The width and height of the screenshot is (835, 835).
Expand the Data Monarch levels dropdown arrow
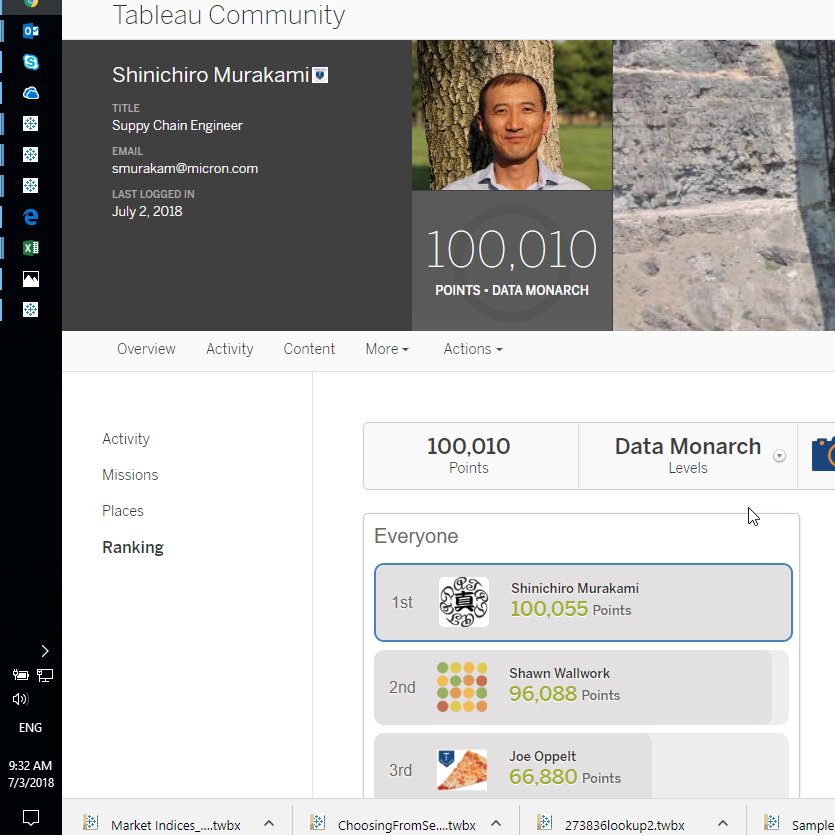(x=779, y=456)
